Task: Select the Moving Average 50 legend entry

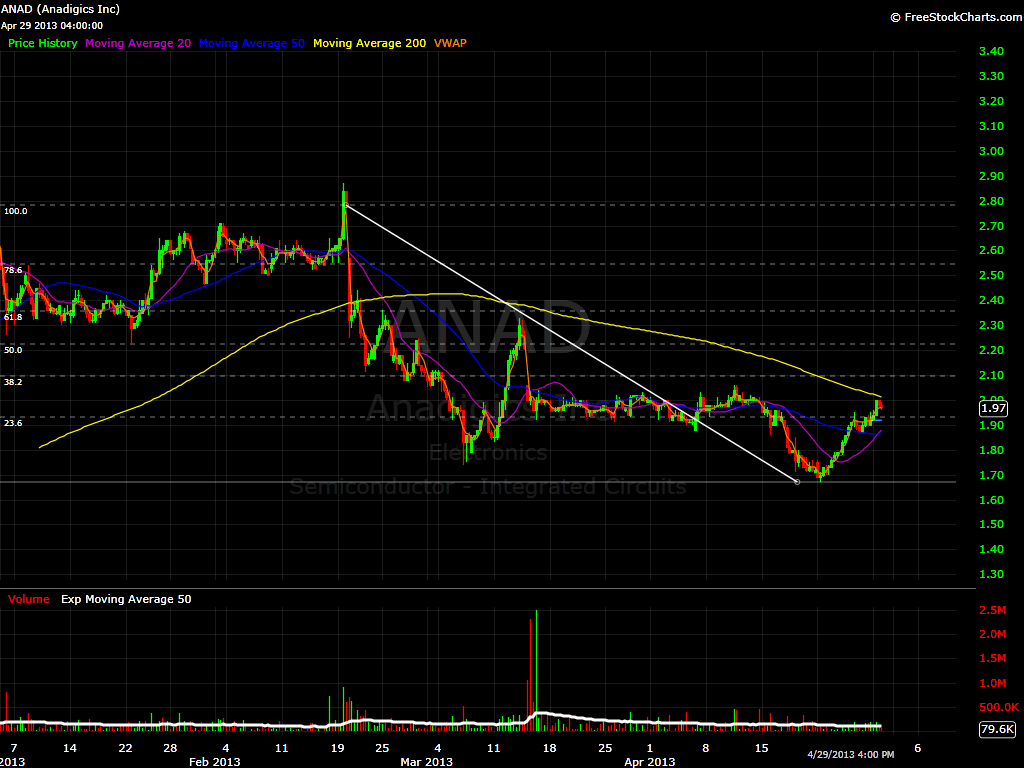Action: [251, 43]
